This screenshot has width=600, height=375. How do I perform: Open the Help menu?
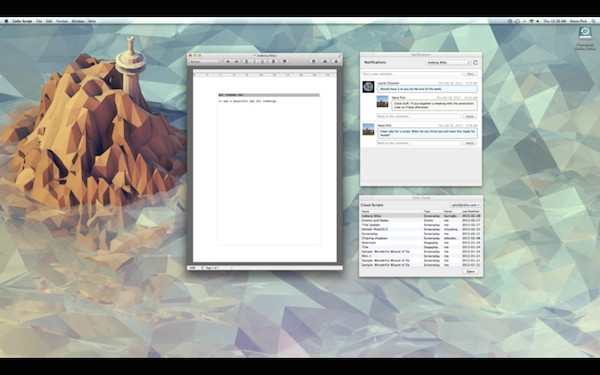point(92,21)
